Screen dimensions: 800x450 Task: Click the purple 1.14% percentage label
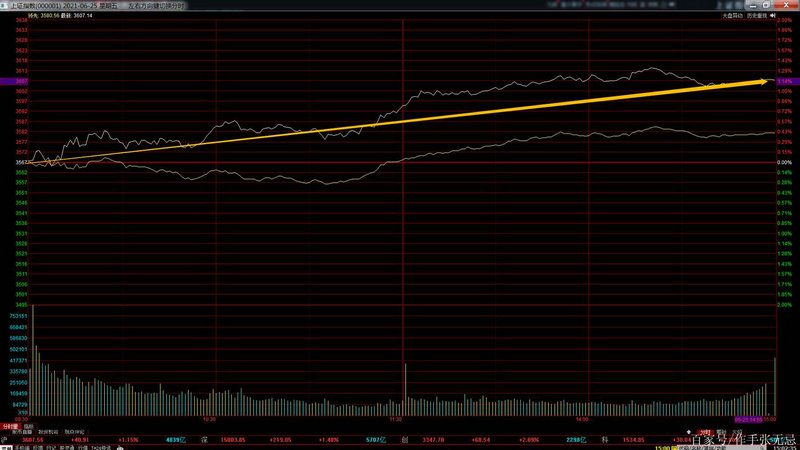click(784, 81)
